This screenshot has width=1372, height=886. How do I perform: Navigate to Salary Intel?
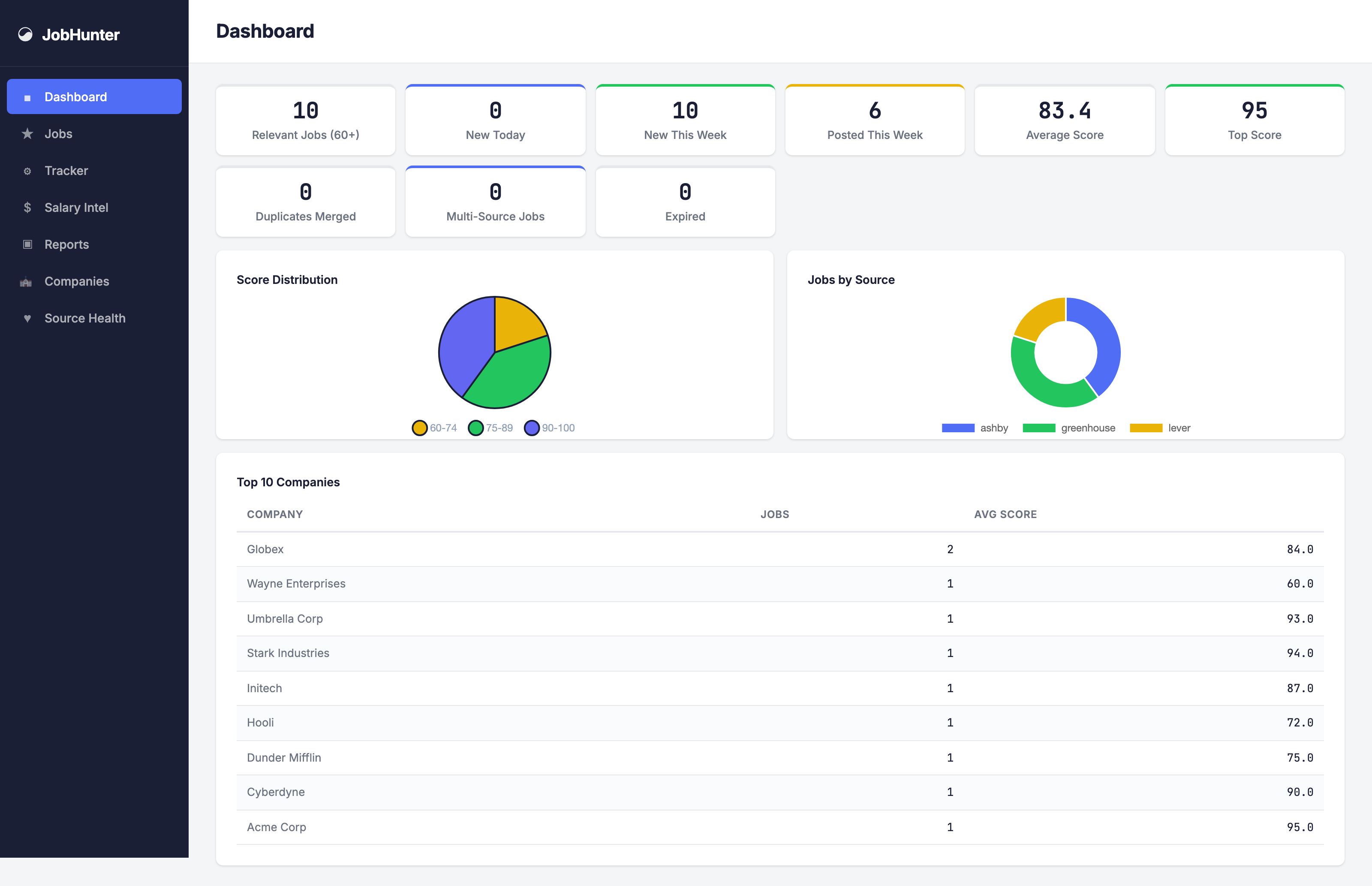tap(94, 208)
